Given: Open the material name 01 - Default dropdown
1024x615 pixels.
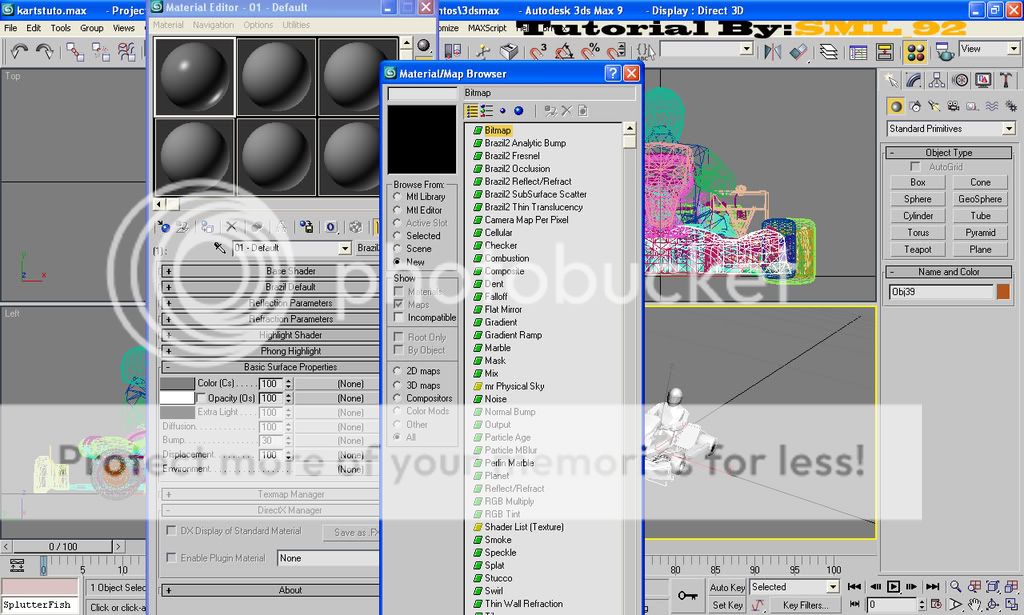Looking at the screenshot, I should (345, 248).
